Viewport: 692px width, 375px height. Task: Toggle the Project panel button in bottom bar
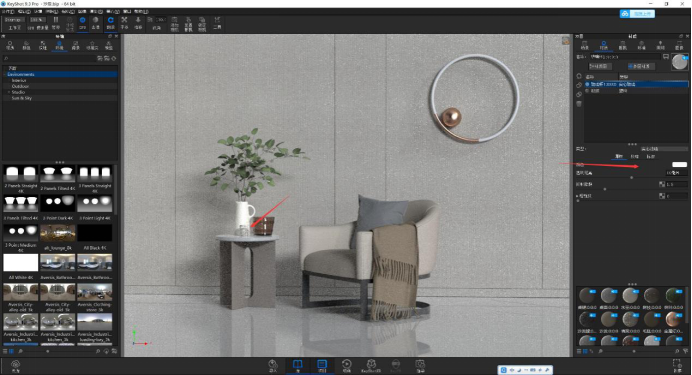(x=322, y=366)
